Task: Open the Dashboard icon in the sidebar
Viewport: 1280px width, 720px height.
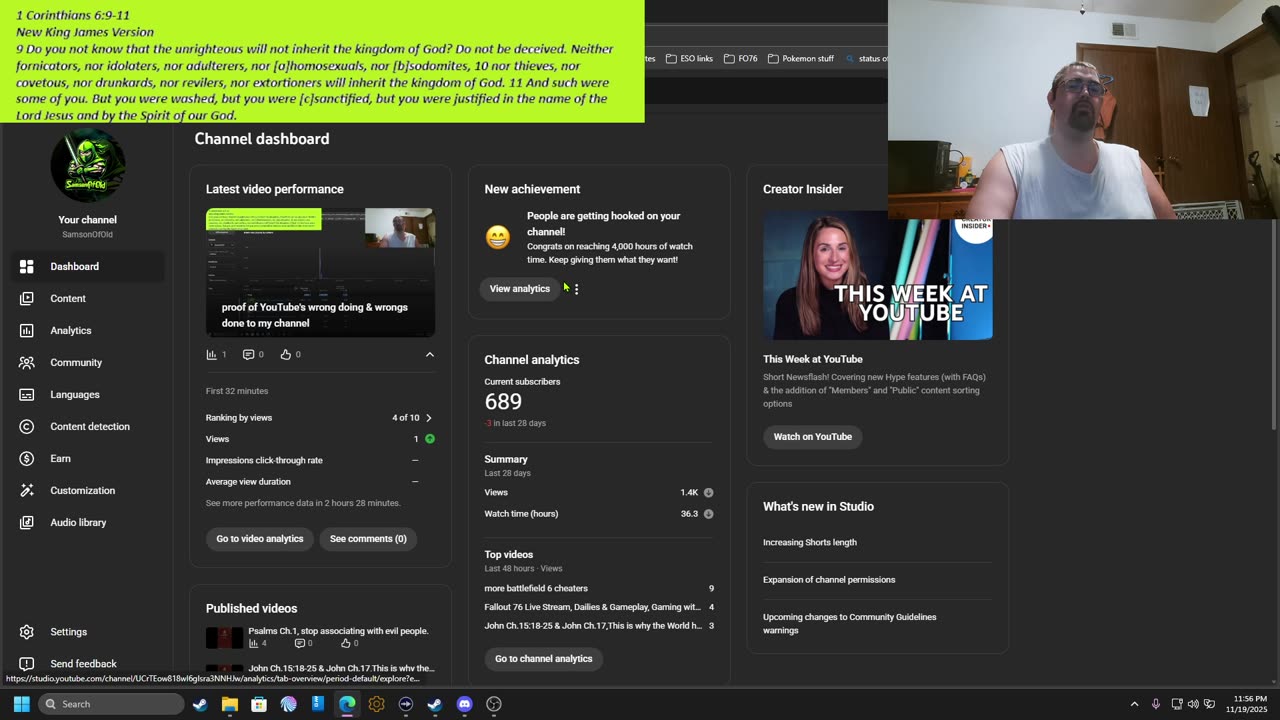Action: [27, 266]
